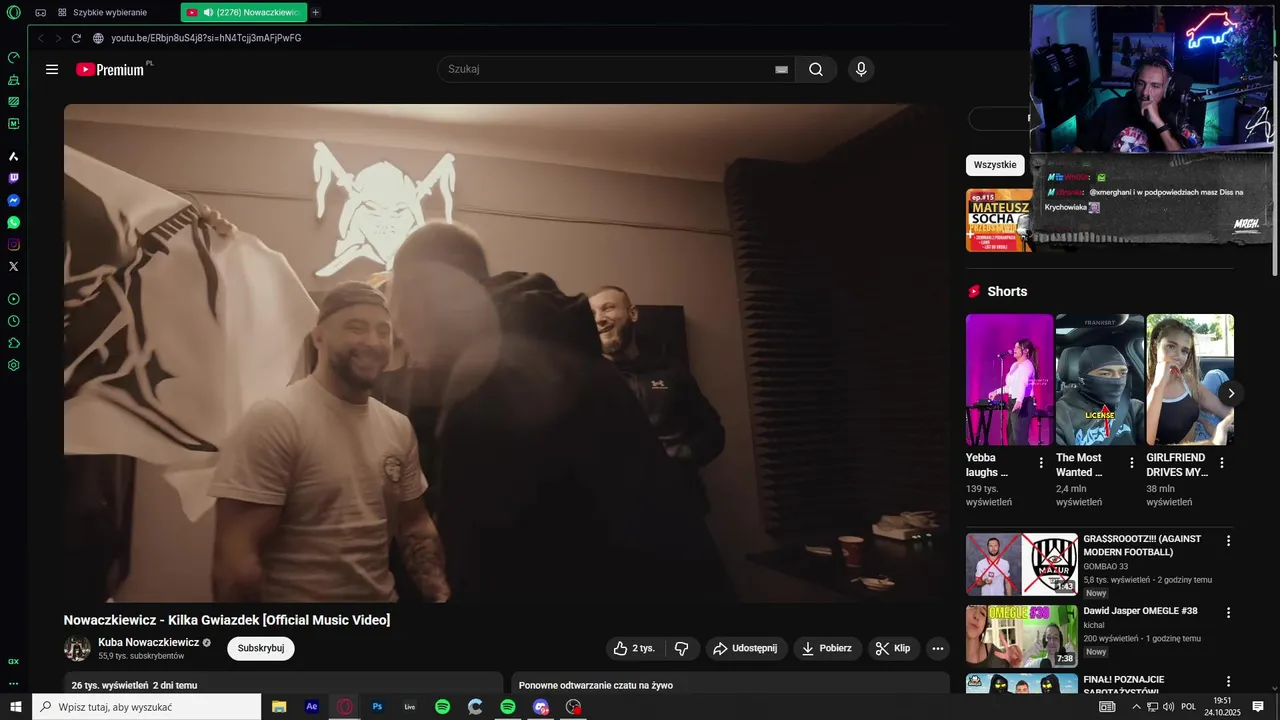Select the Wszystkie filter chip

pos(995,165)
